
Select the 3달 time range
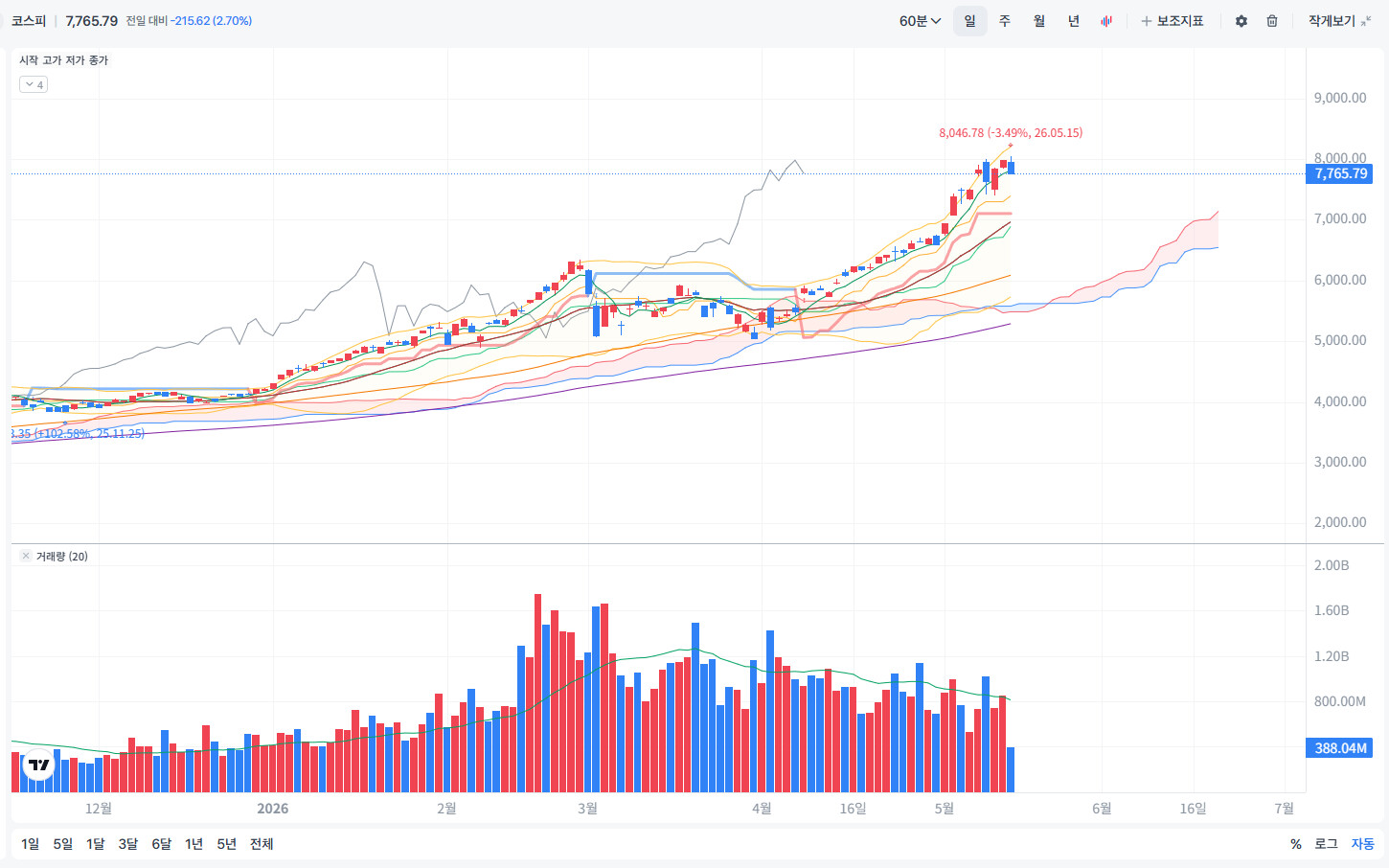(128, 844)
